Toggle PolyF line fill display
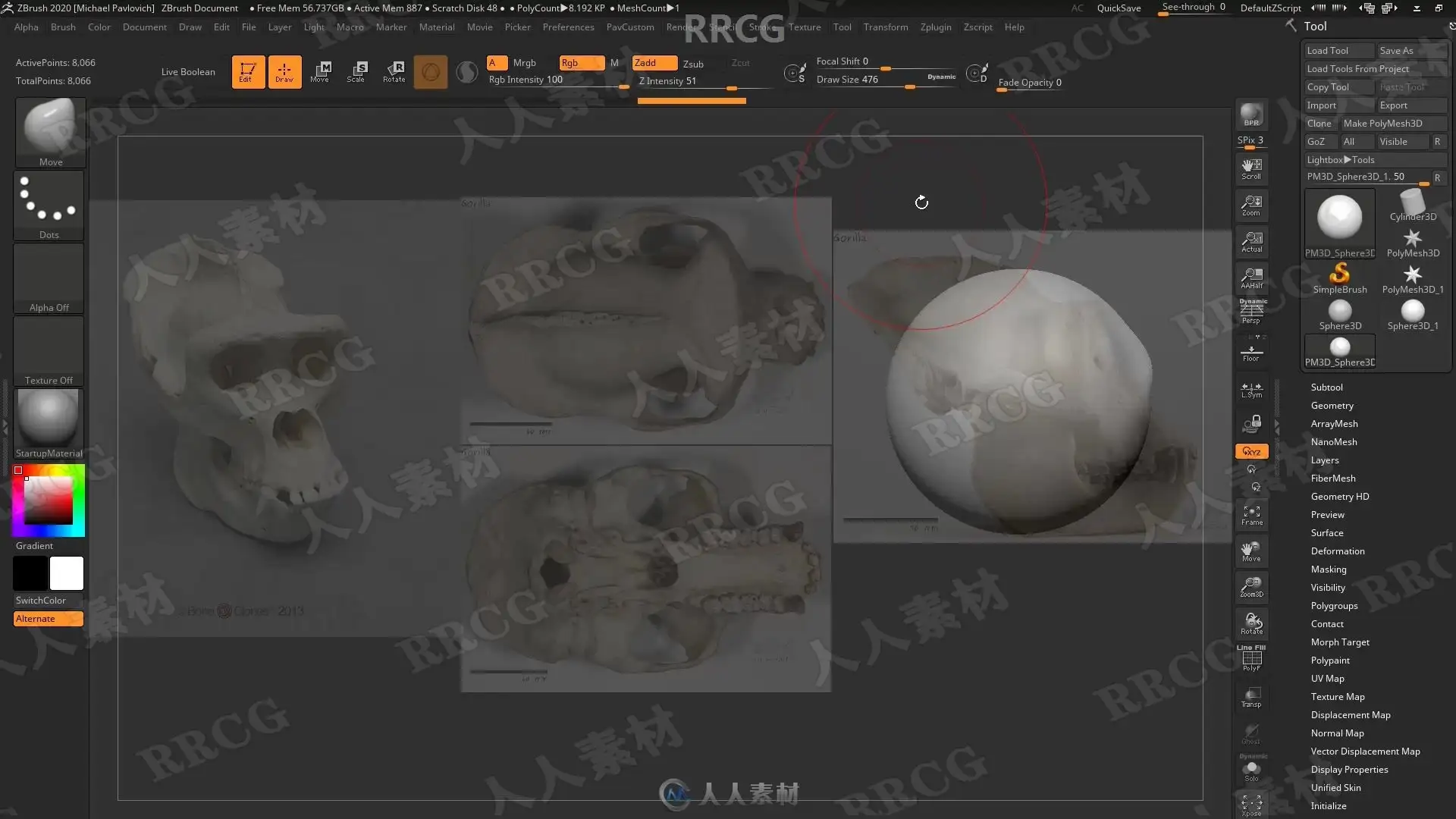Viewport: 1456px width, 819px height. 1251,658
